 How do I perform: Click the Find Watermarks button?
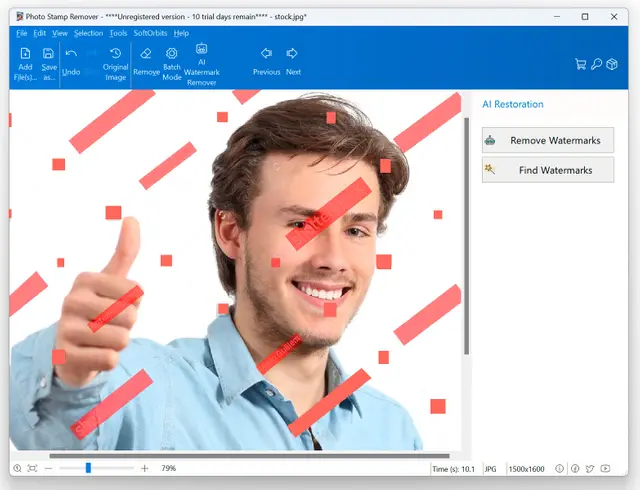548,170
